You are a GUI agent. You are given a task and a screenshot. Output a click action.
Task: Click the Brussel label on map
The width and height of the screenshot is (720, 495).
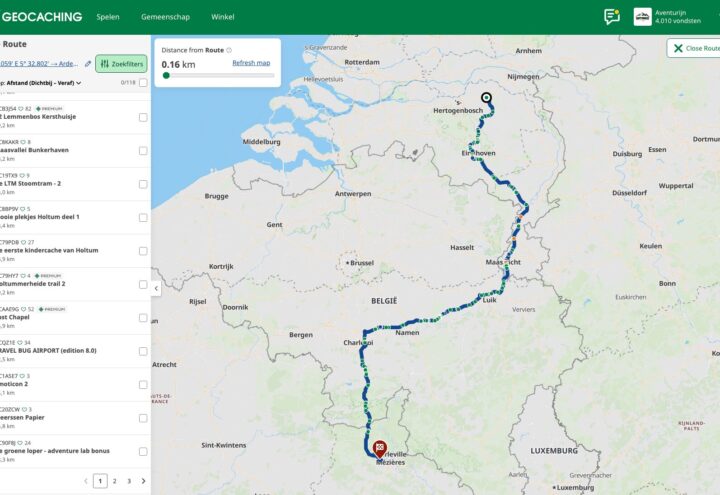tap(361, 263)
